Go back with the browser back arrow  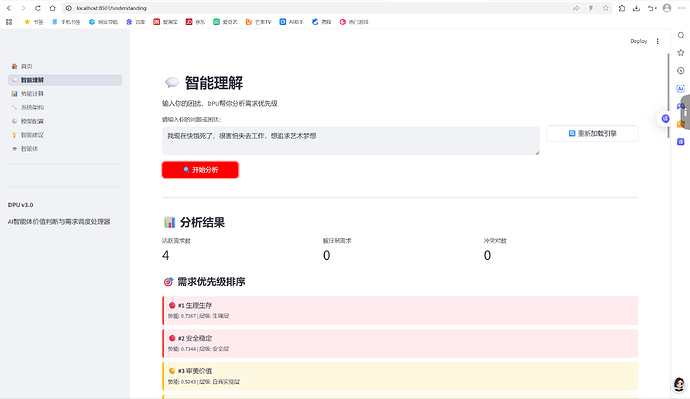[9, 8]
